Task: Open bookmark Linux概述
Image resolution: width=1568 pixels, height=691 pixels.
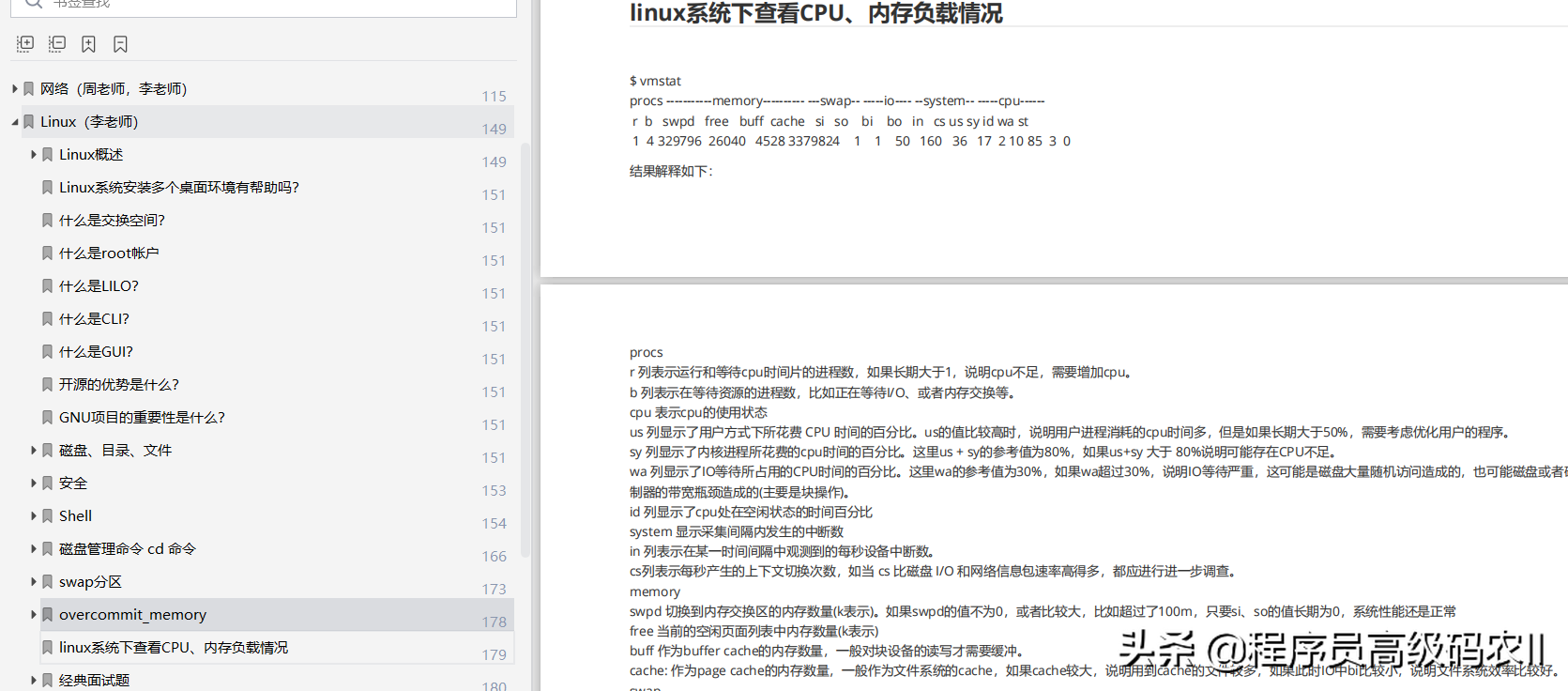Action: click(91, 154)
